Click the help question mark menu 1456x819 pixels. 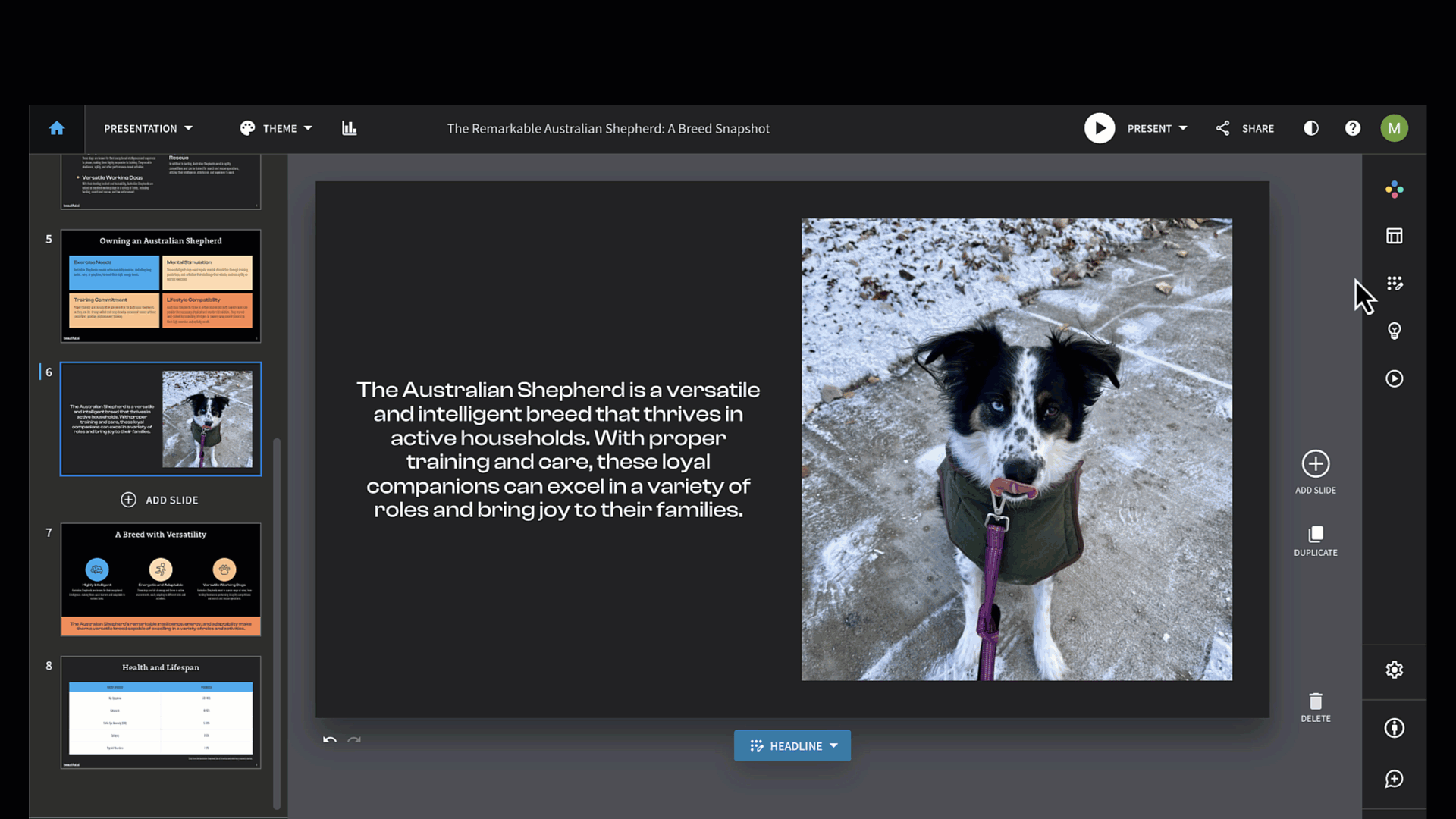(x=1353, y=128)
